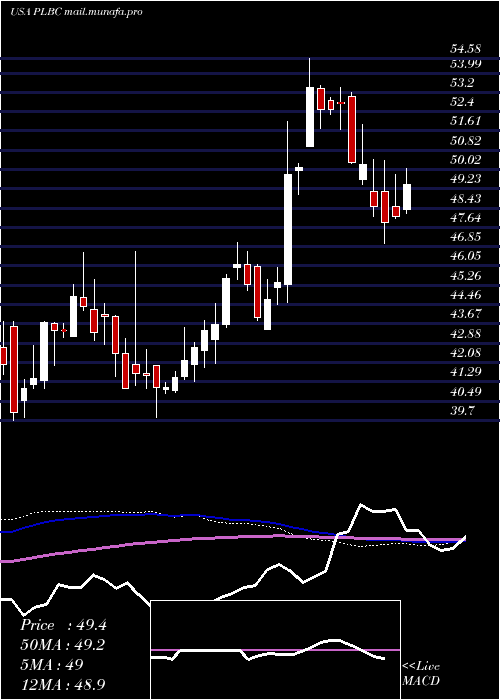
Task: Click the 'Price : 49.4' readout
Action: click(63, 625)
